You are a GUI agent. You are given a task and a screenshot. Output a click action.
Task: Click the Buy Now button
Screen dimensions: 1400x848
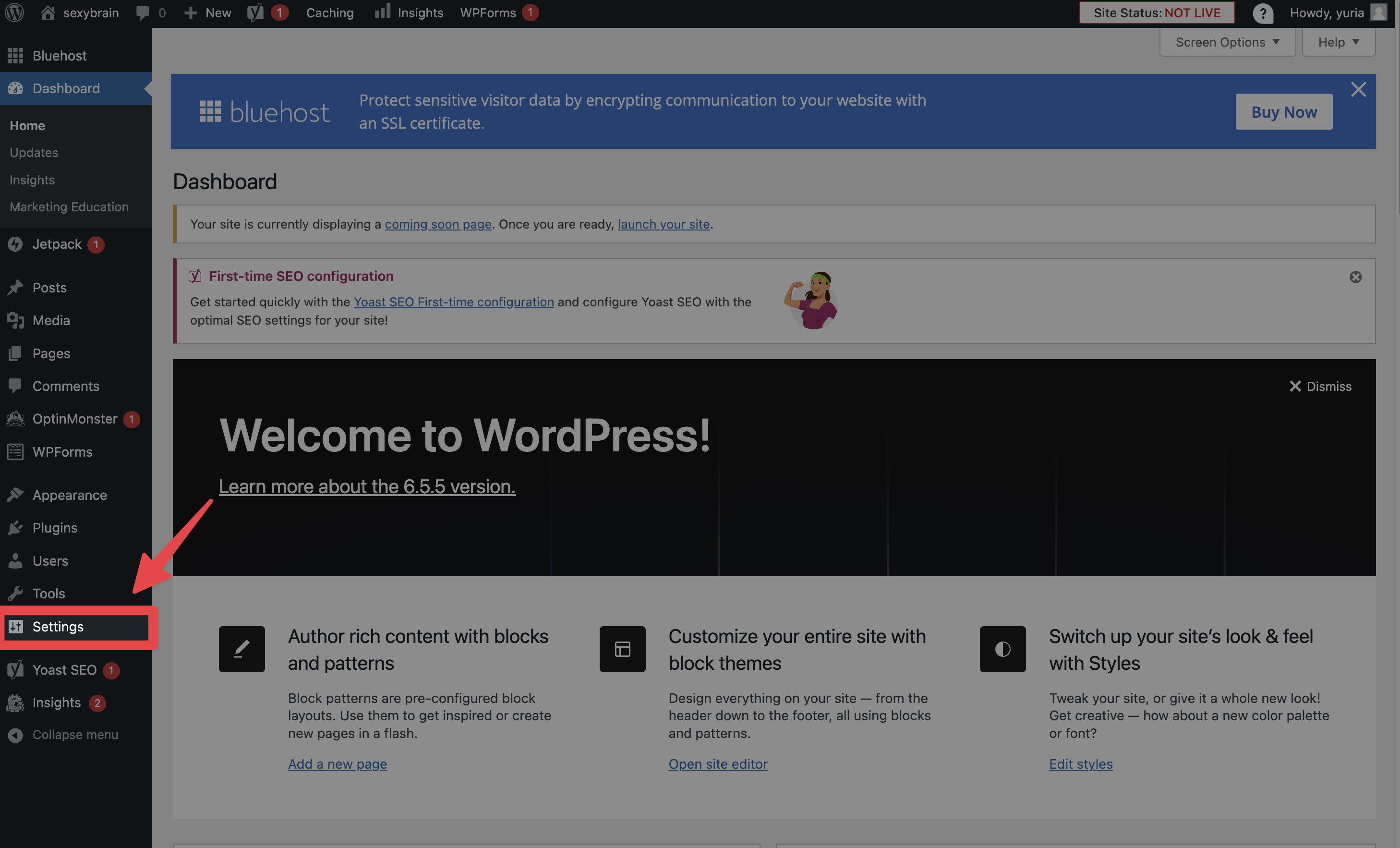tap(1283, 112)
